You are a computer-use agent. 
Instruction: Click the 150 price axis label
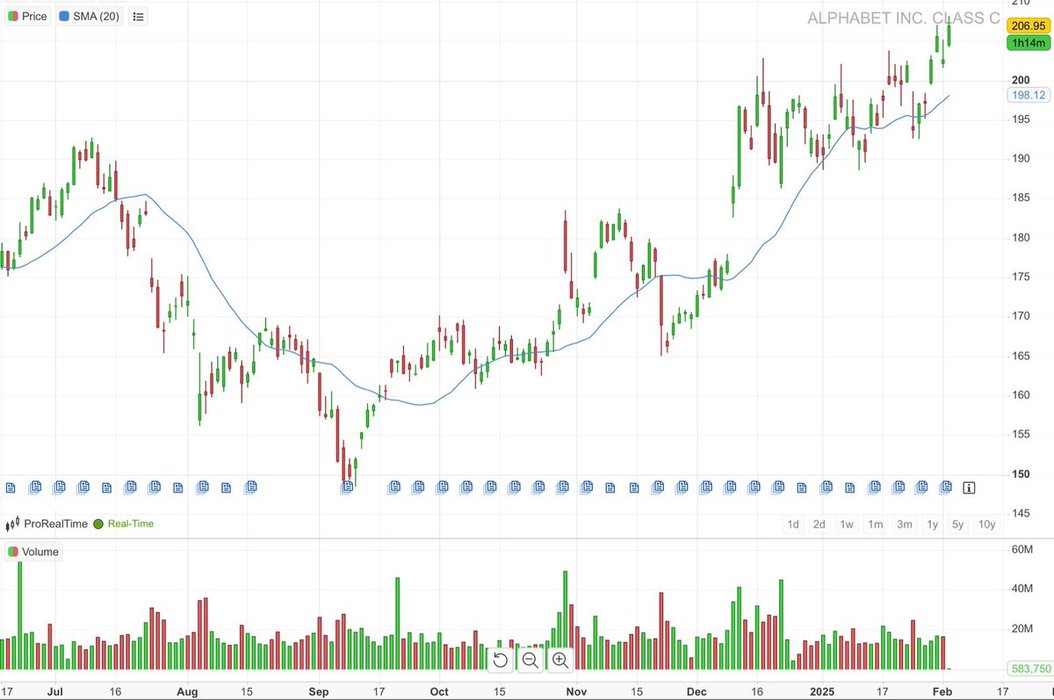pos(1020,474)
